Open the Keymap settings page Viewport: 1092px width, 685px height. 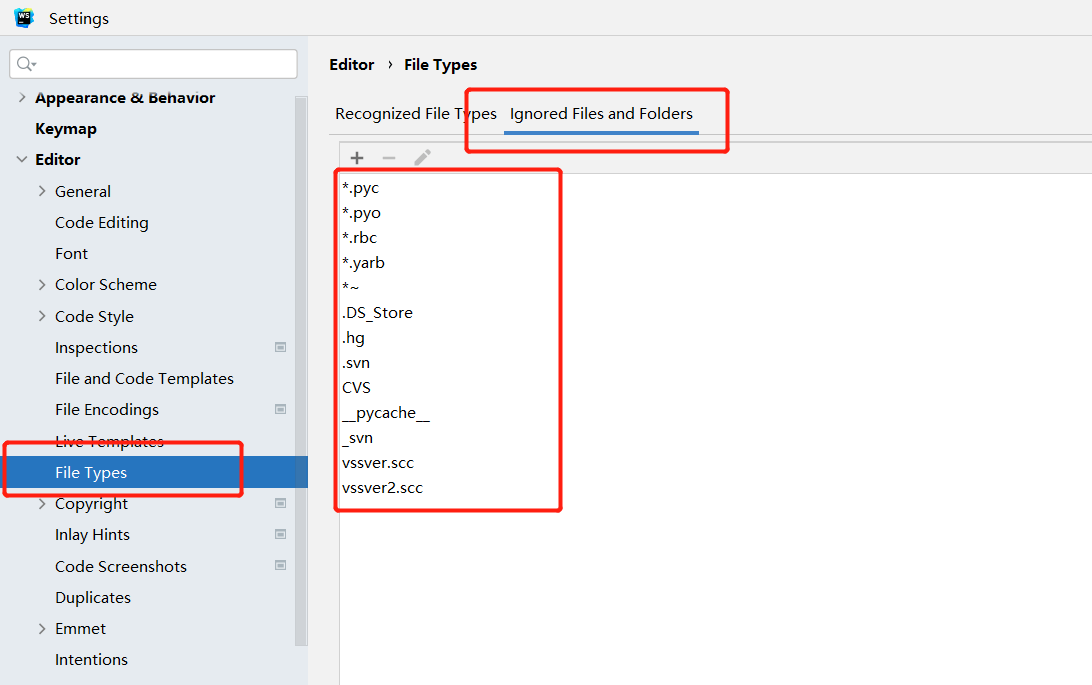click(66, 129)
